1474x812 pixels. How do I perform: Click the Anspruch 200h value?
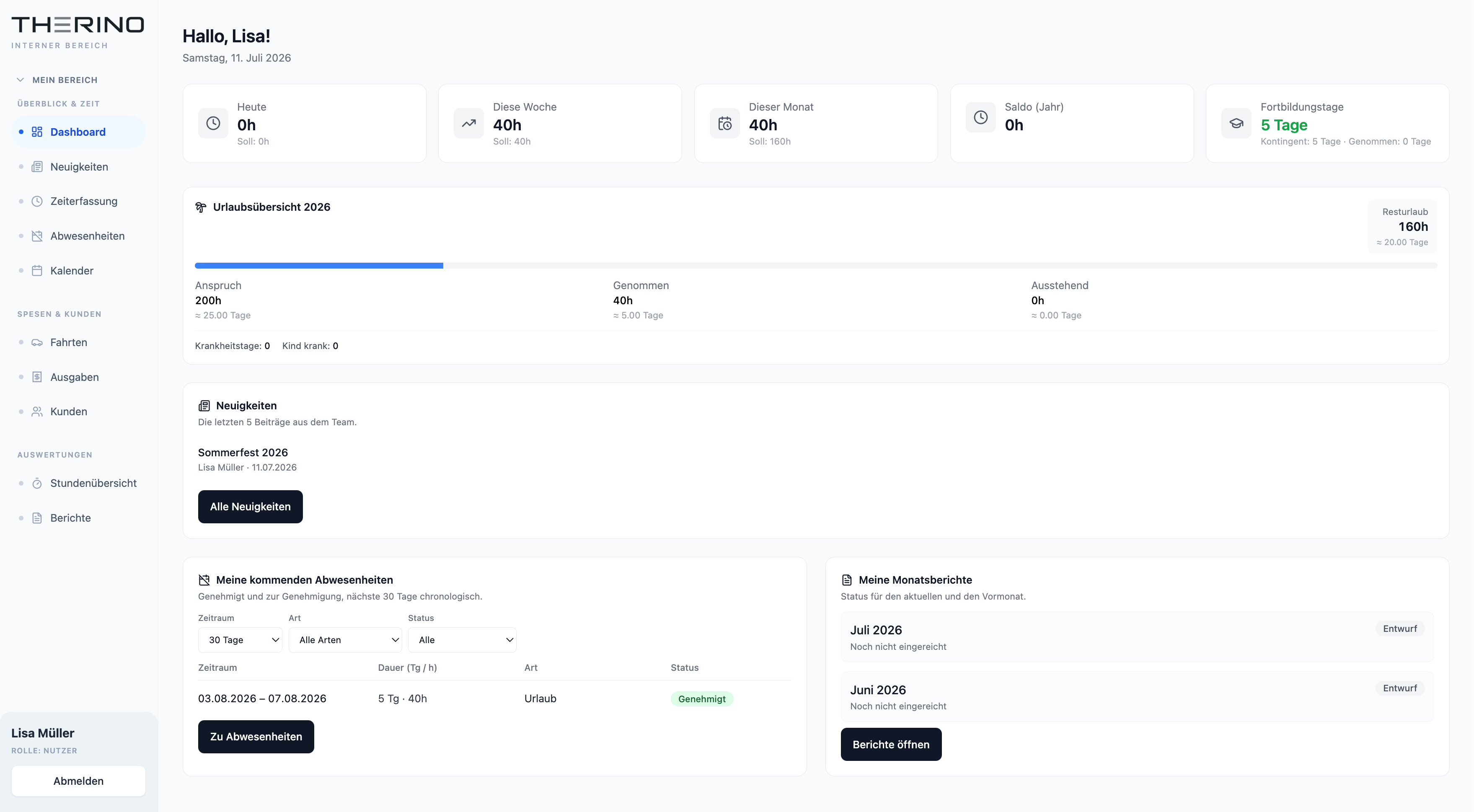tap(208, 300)
